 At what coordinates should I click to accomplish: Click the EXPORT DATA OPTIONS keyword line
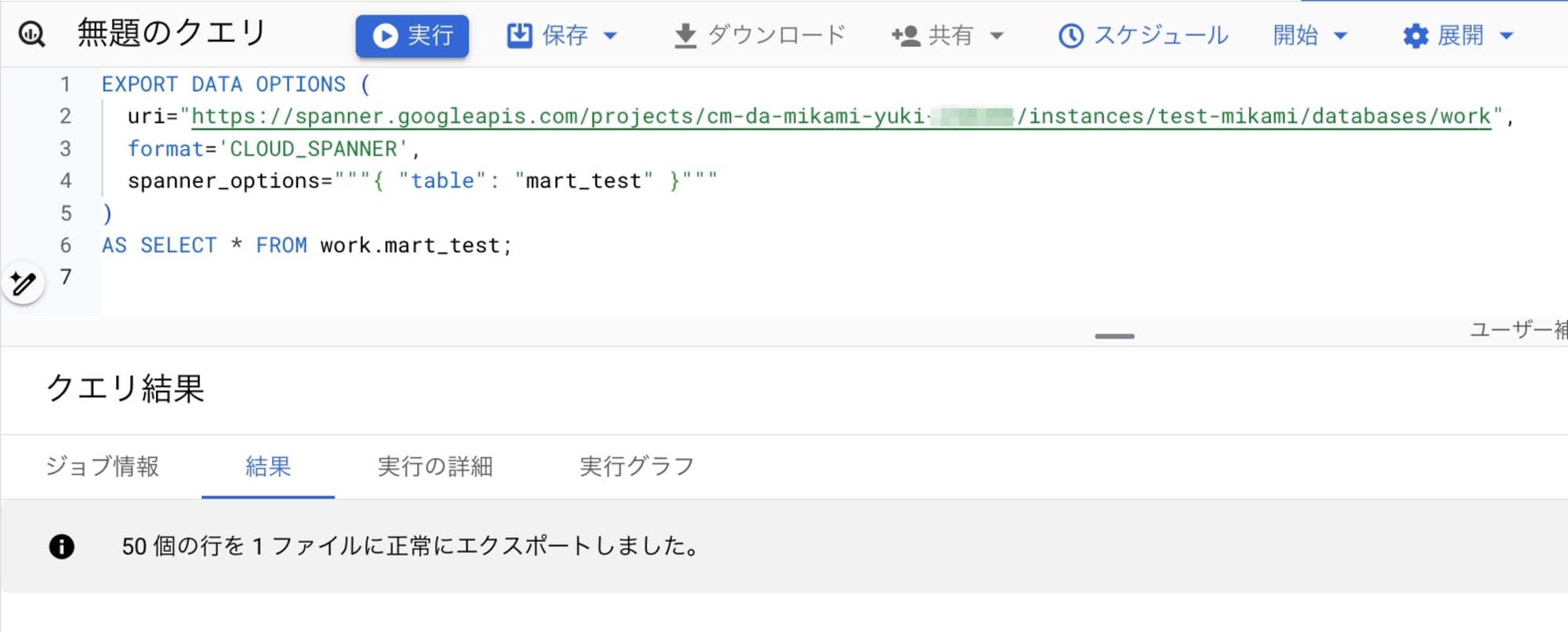click(235, 85)
